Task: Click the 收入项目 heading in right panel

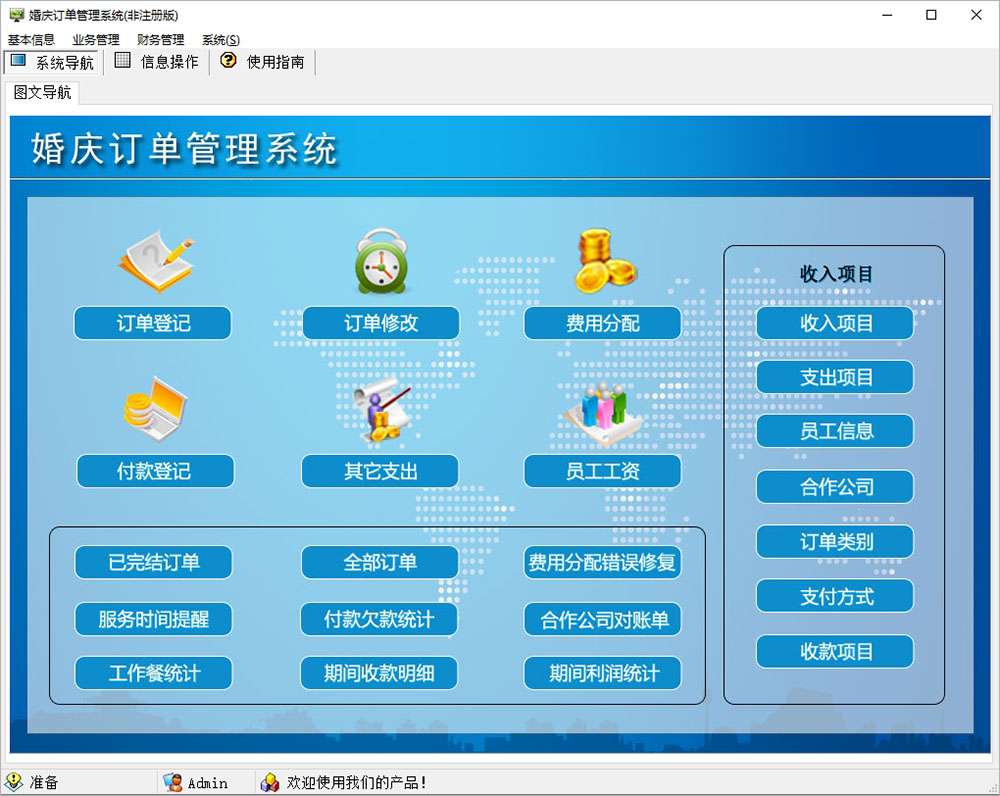Action: pyautogui.click(x=836, y=274)
